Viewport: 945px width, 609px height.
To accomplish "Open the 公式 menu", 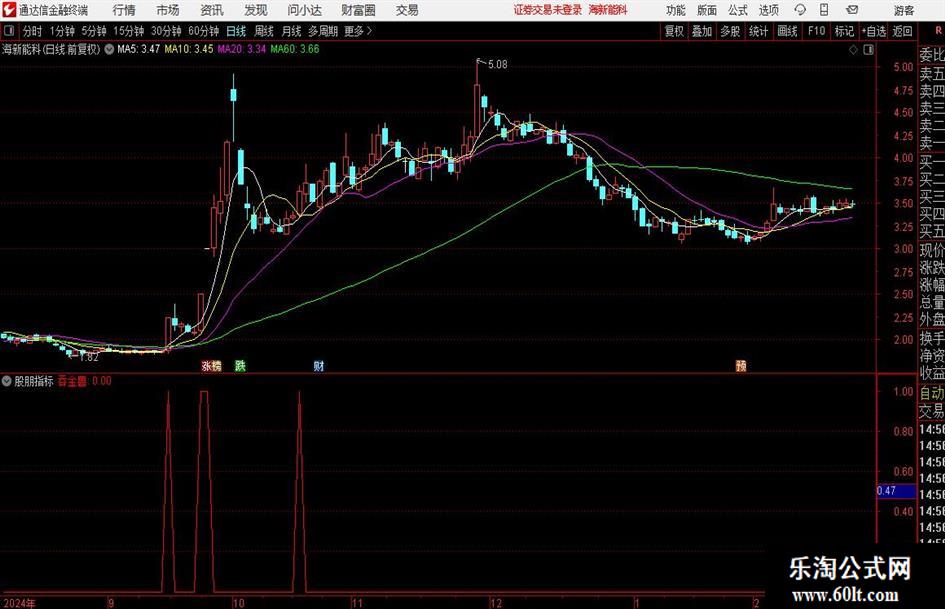I will pyautogui.click(x=738, y=10).
